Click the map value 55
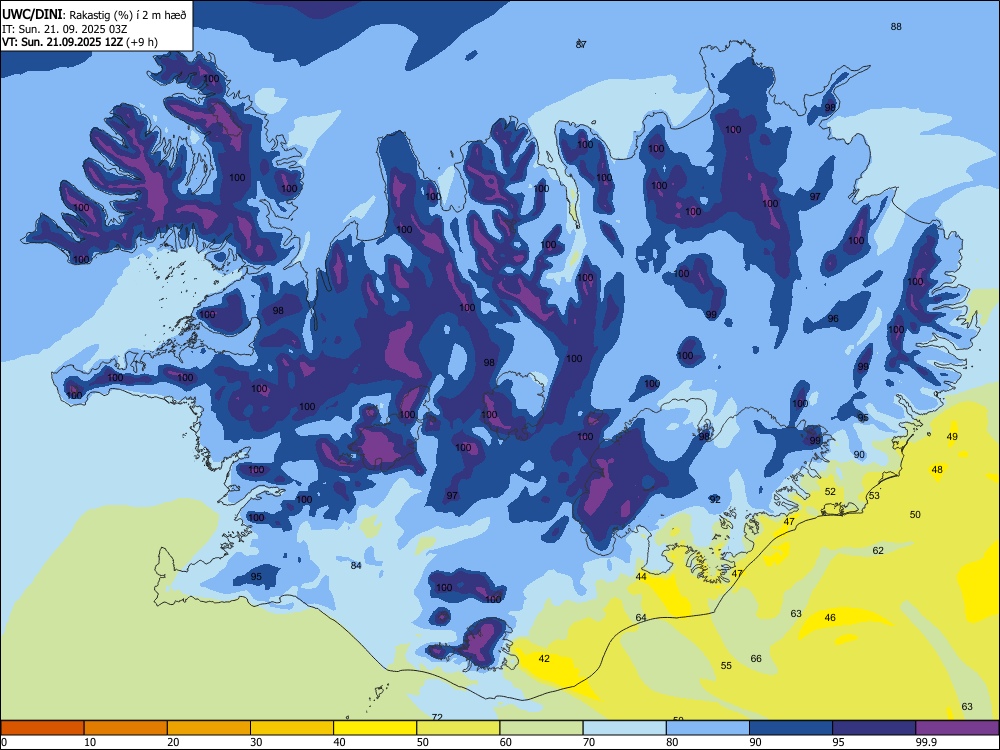Screen dimensions: 1000x750 click(x=726, y=666)
